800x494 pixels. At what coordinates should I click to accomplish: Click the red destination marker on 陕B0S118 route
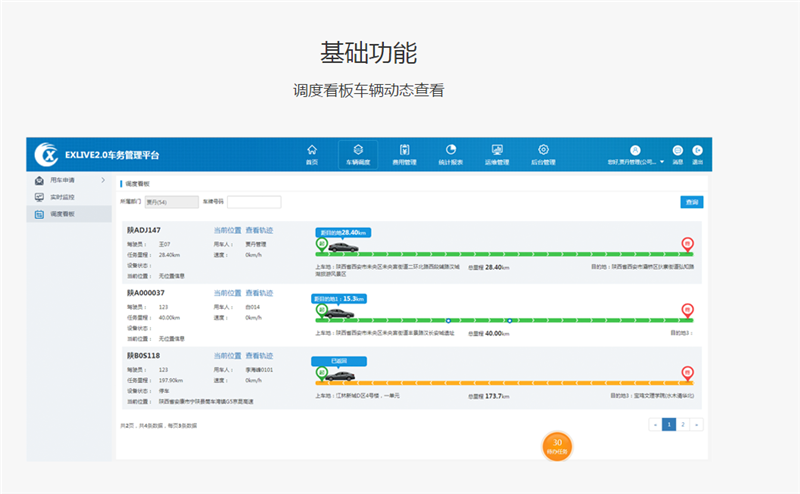(x=687, y=372)
